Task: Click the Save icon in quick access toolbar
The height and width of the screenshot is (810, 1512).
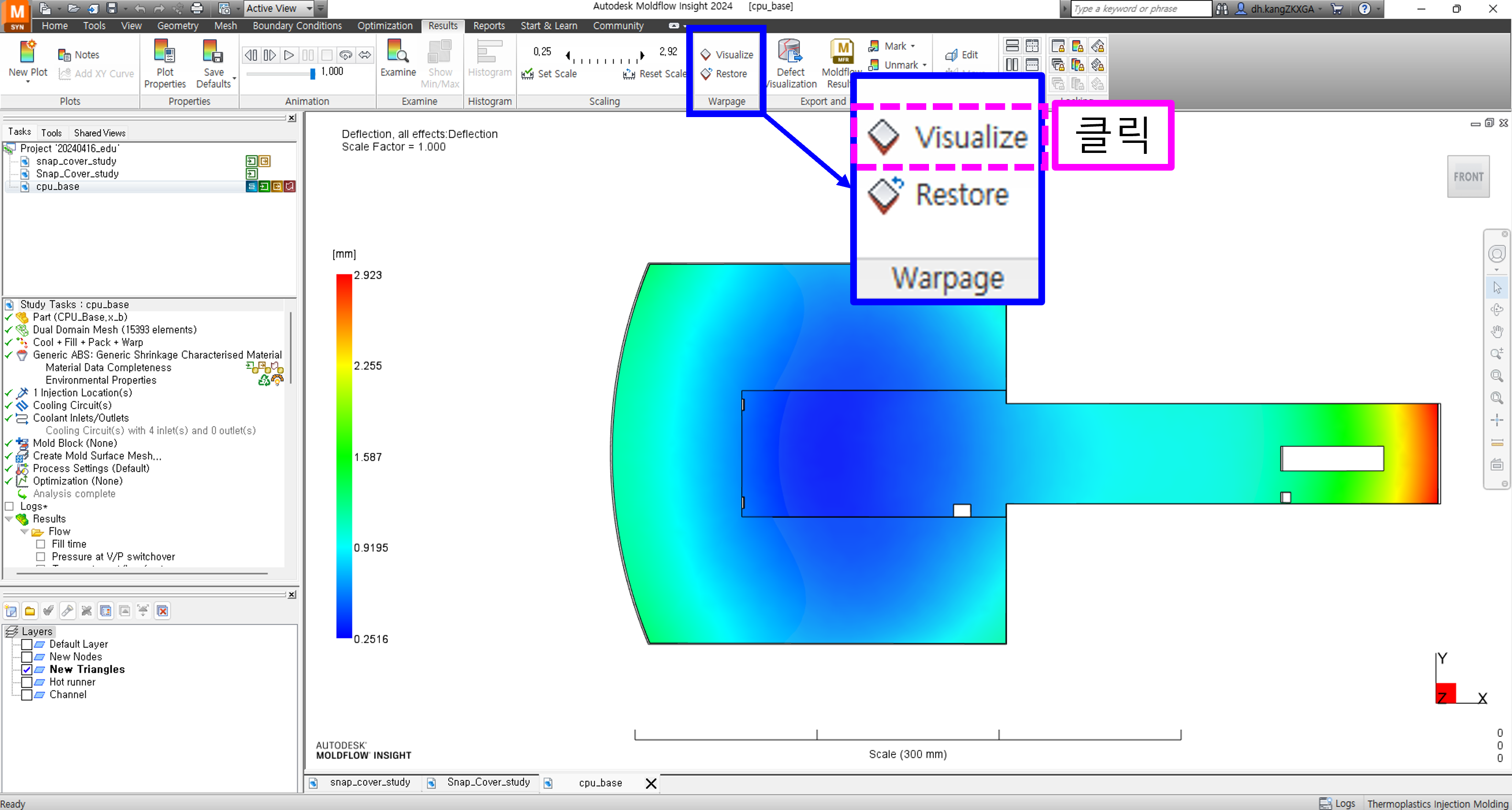Action: [x=112, y=8]
